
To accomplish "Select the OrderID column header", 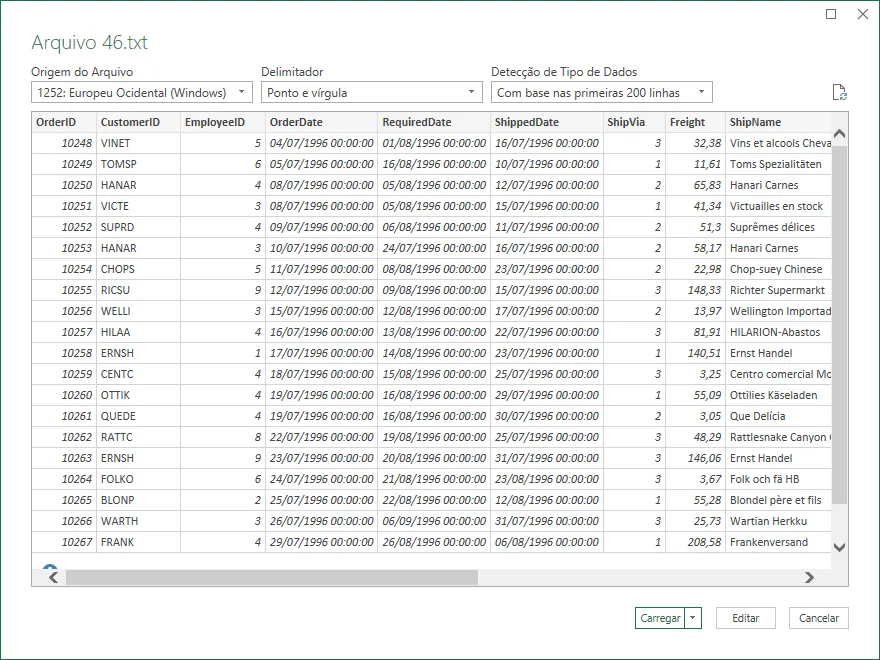I will [64, 122].
